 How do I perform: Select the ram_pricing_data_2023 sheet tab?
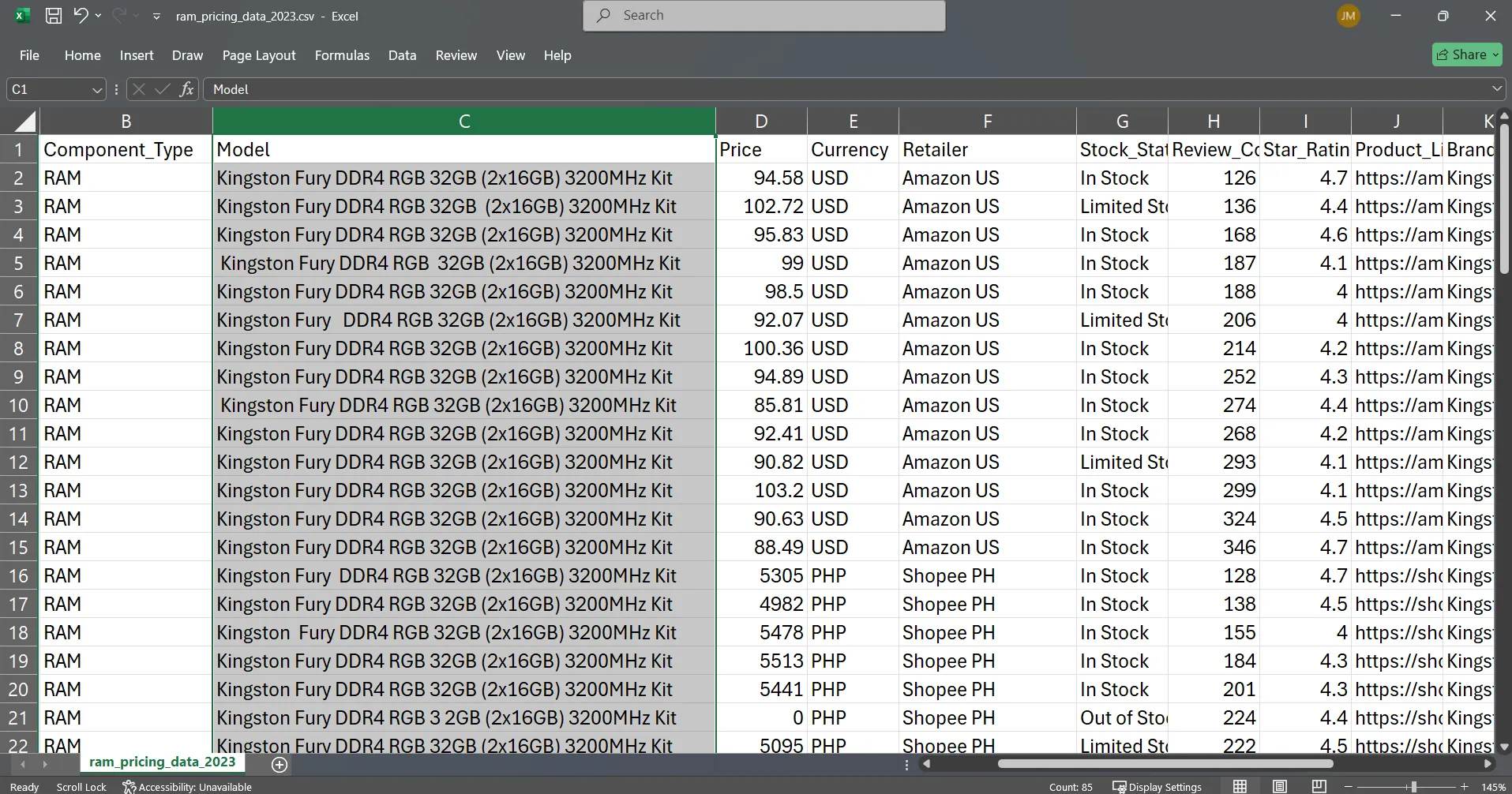(162, 762)
